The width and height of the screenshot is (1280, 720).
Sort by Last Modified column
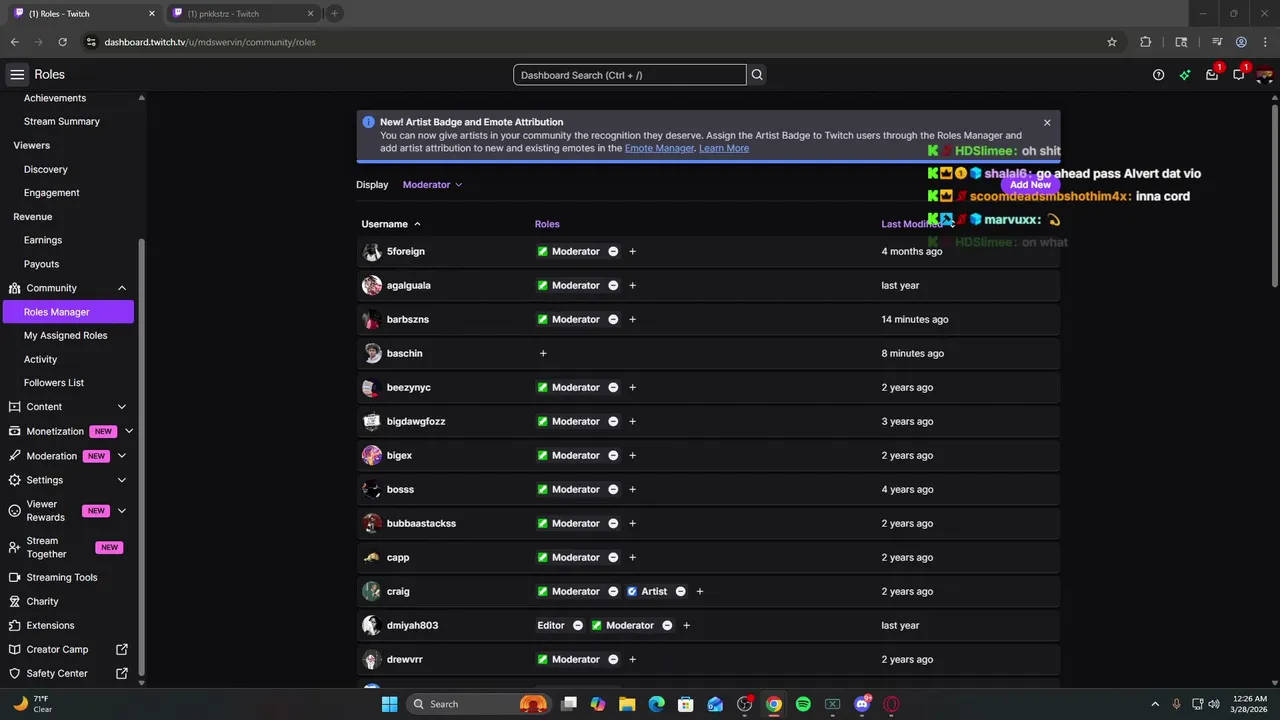click(917, 224)
